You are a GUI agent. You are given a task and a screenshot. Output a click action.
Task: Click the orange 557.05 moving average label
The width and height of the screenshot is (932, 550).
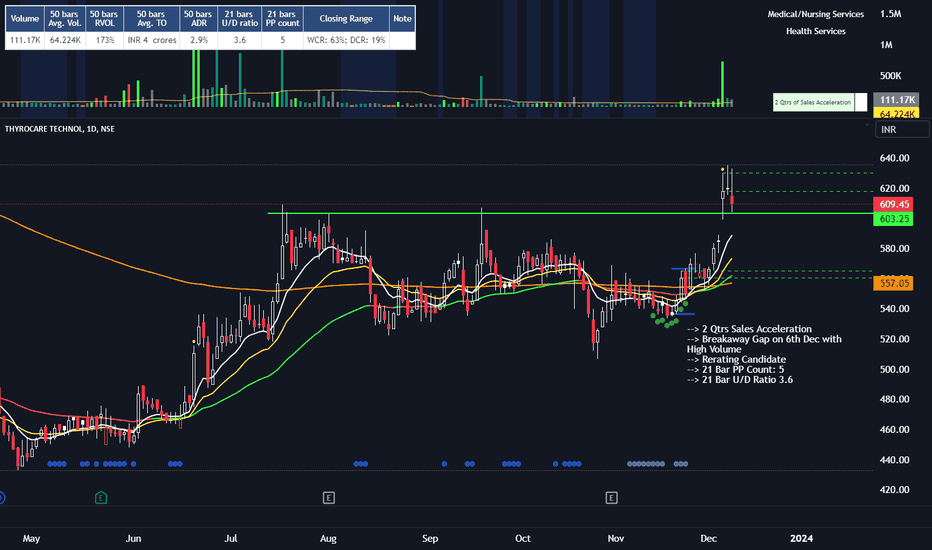click(x=893, y=283)
